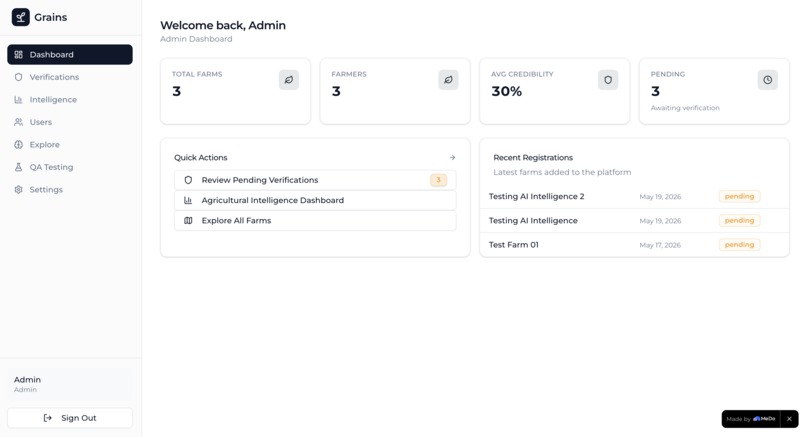Click the Quick Actions arrow icon
Viewport: 806px width, 437px height.
tap(452, 157)
